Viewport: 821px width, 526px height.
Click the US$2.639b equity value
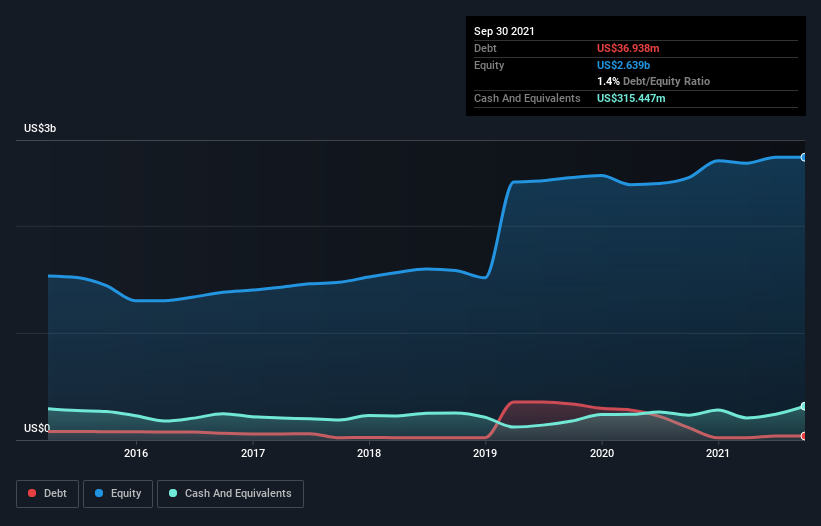tap(623, 65)
